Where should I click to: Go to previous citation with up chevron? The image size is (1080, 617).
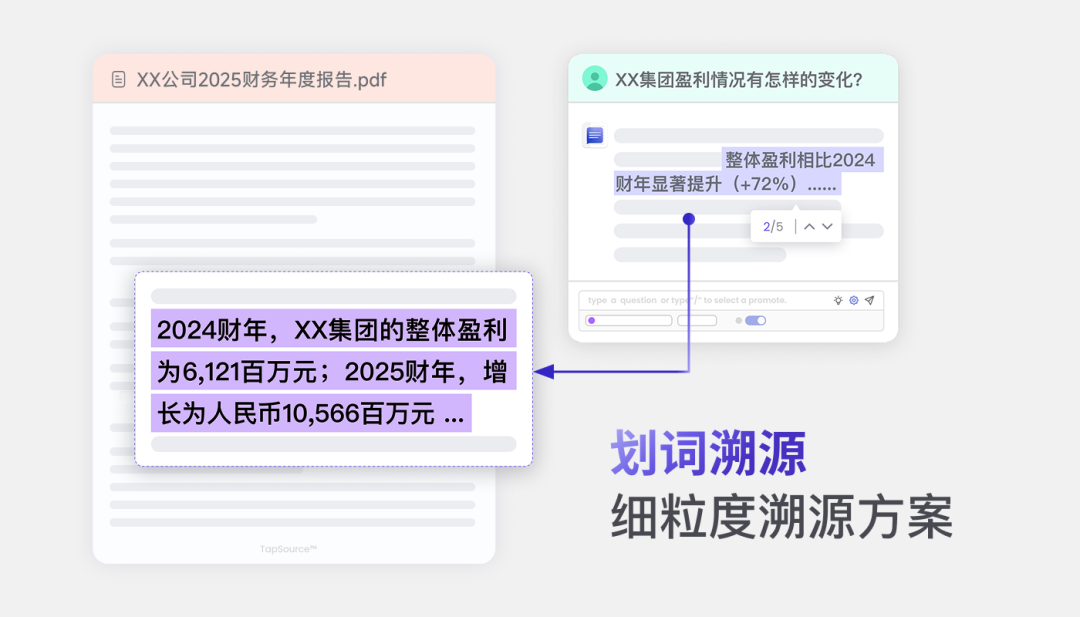tap(809, 227)
